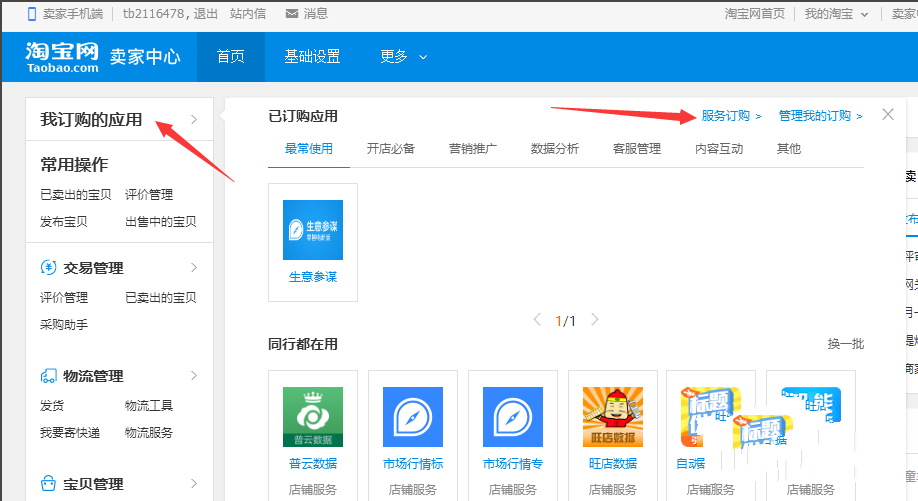This screenshot has height=501, width=918.
Task: Expand the 宝贝管理 section chevron
Action: click(194, 483)
